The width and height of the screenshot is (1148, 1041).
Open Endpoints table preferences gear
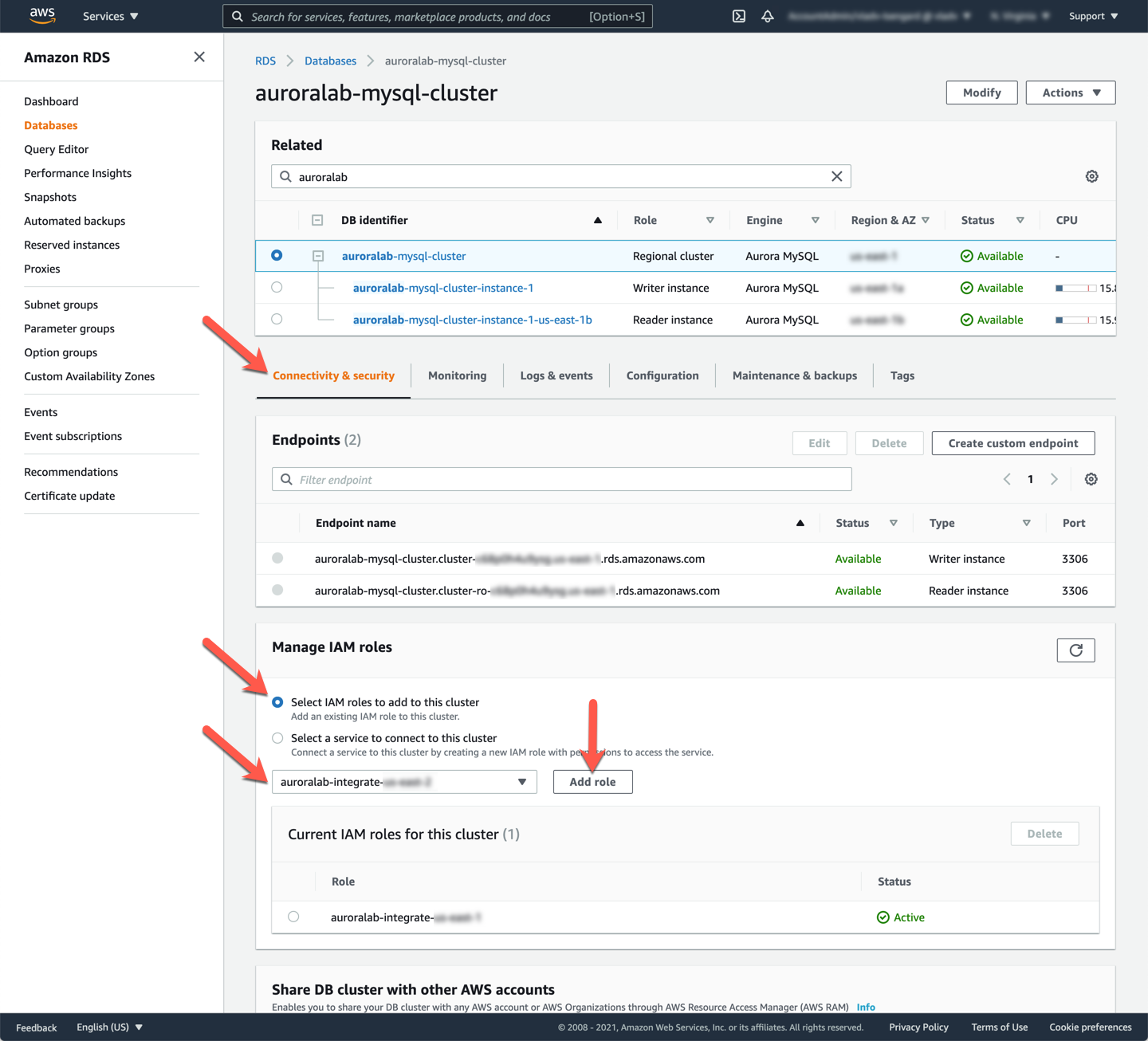(1091, 479)
